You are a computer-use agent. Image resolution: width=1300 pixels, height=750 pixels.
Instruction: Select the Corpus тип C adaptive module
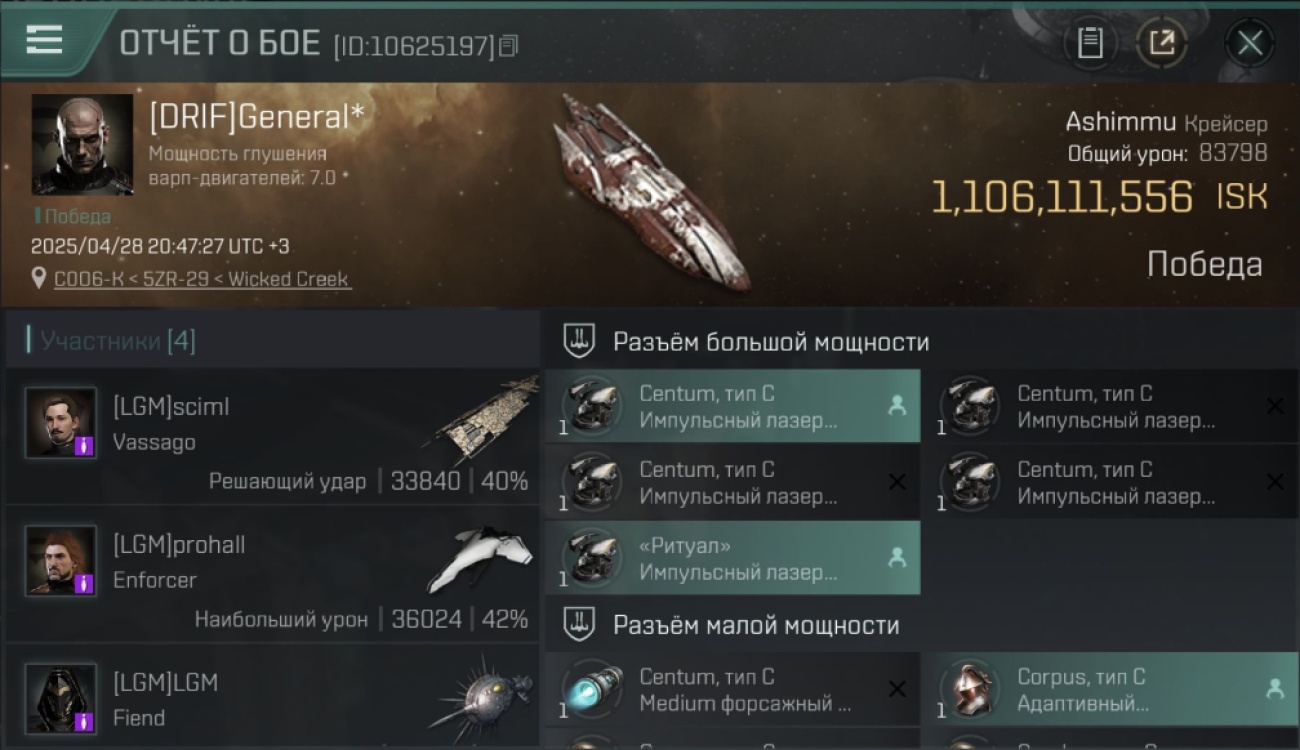pyautogui.click(x=1109, y=689)
